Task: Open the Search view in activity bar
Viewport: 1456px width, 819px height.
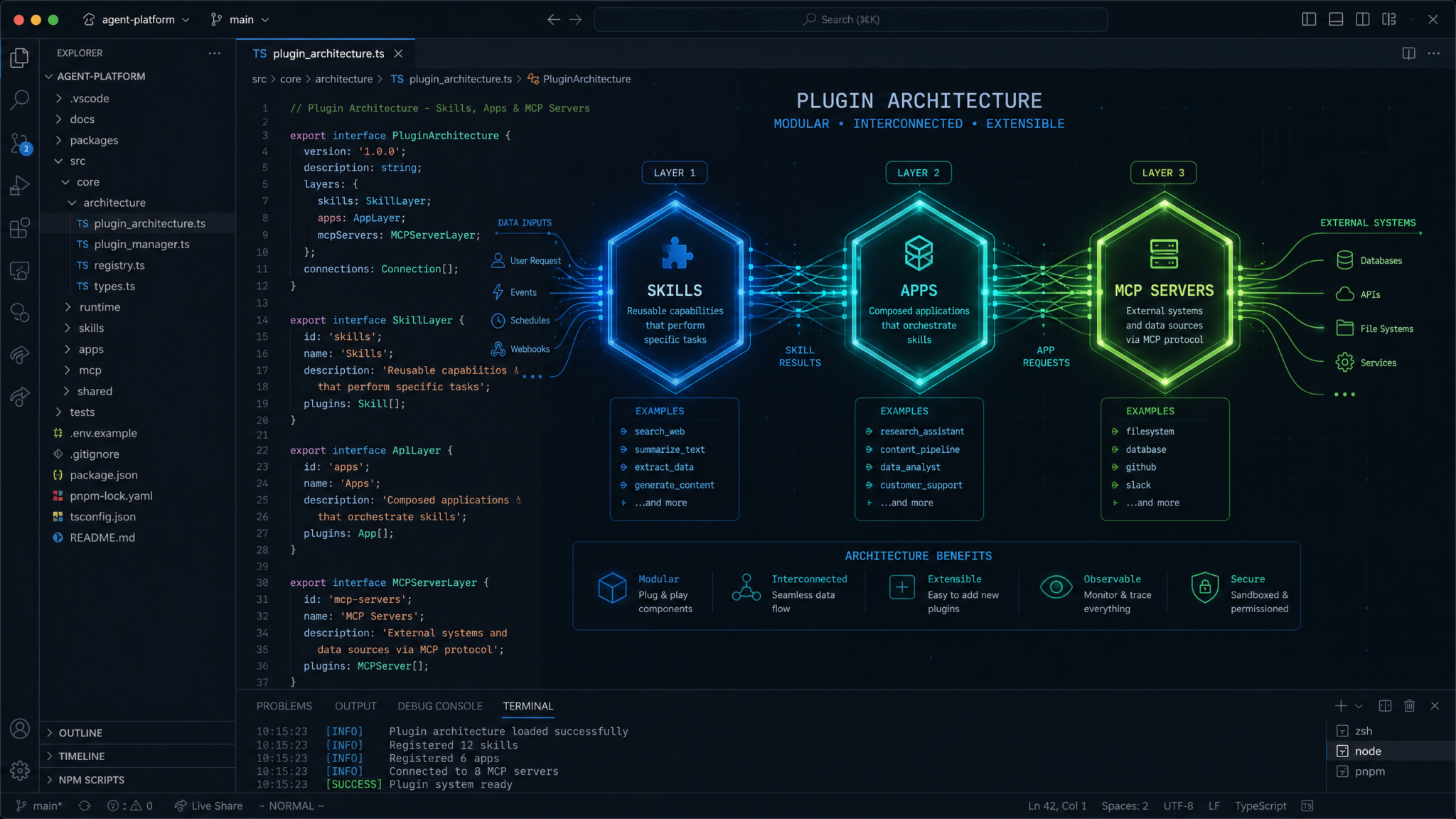Action: 20,100
